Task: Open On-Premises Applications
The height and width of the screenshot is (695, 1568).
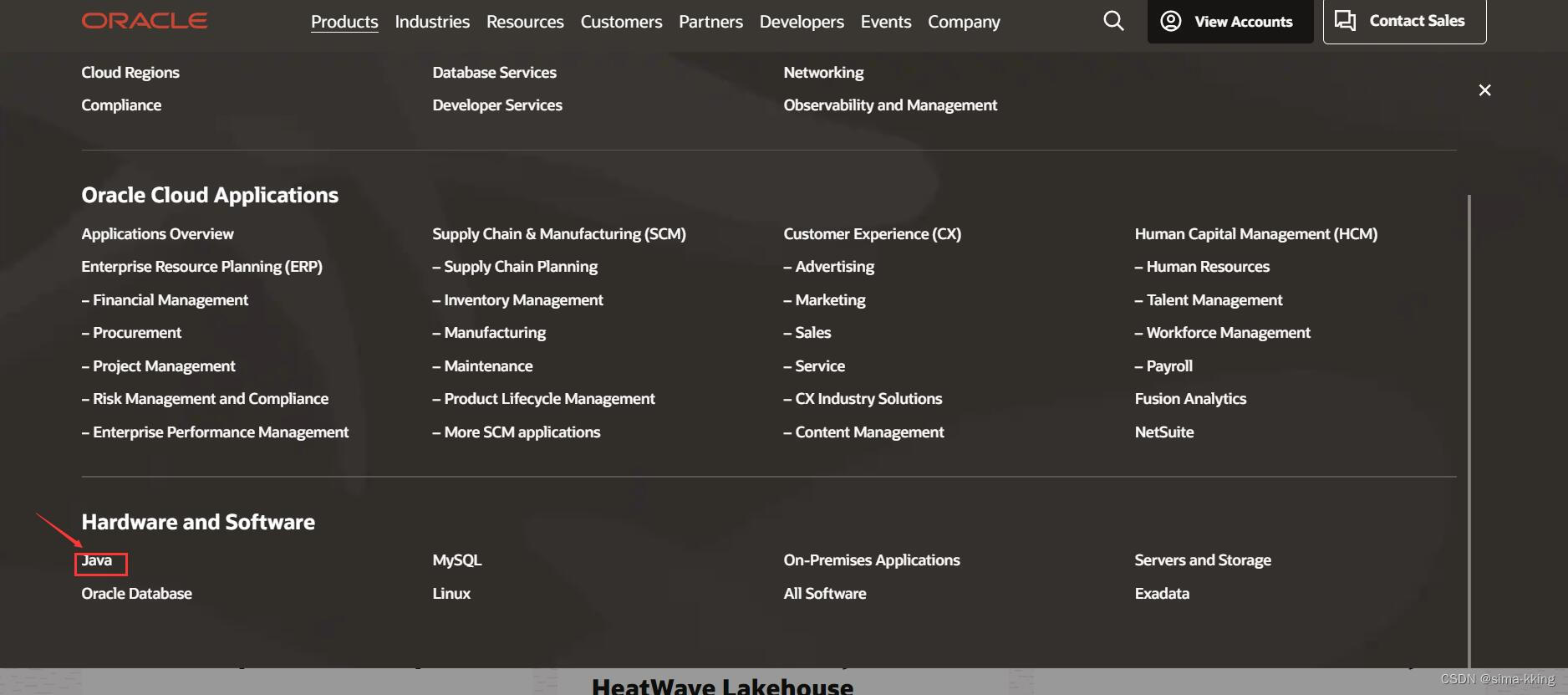Action: 872,560
